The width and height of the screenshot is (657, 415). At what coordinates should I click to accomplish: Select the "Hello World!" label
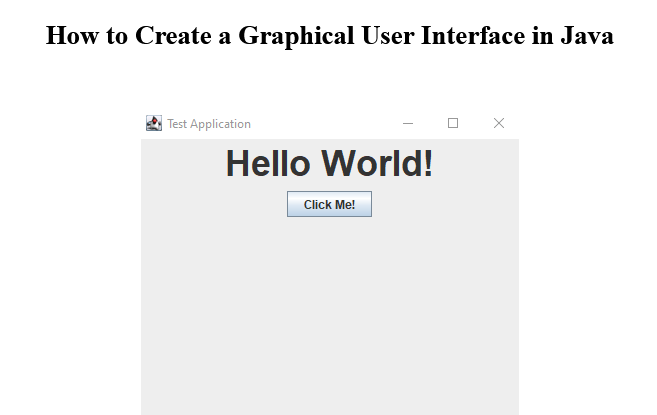click(x=329, y=163)
